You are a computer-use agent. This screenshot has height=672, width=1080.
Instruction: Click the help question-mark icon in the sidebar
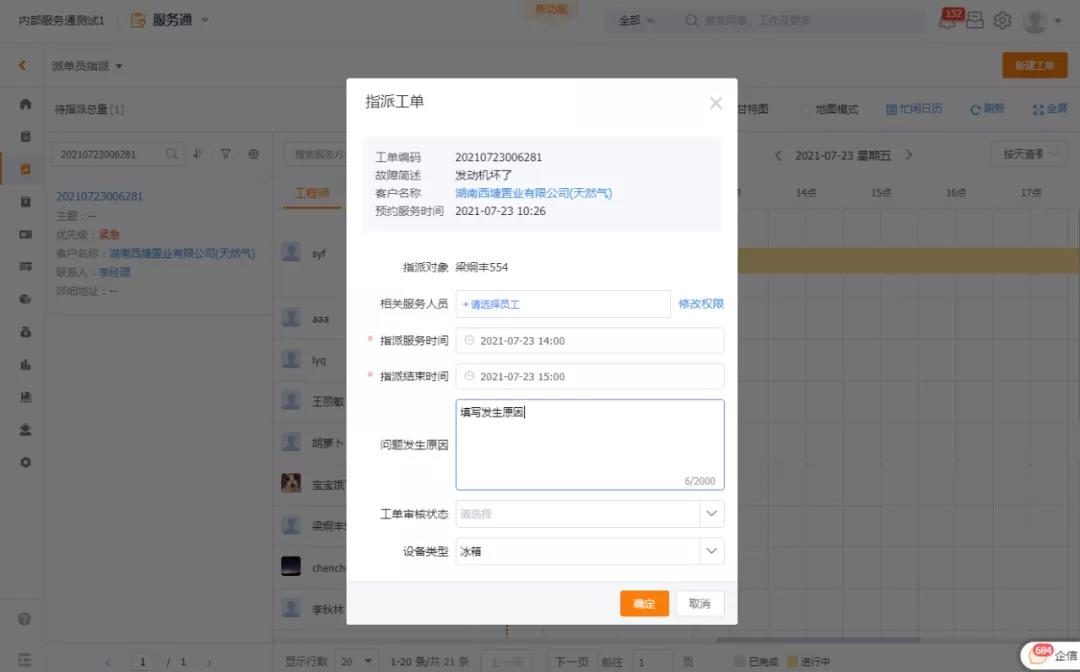click(25, 619)
